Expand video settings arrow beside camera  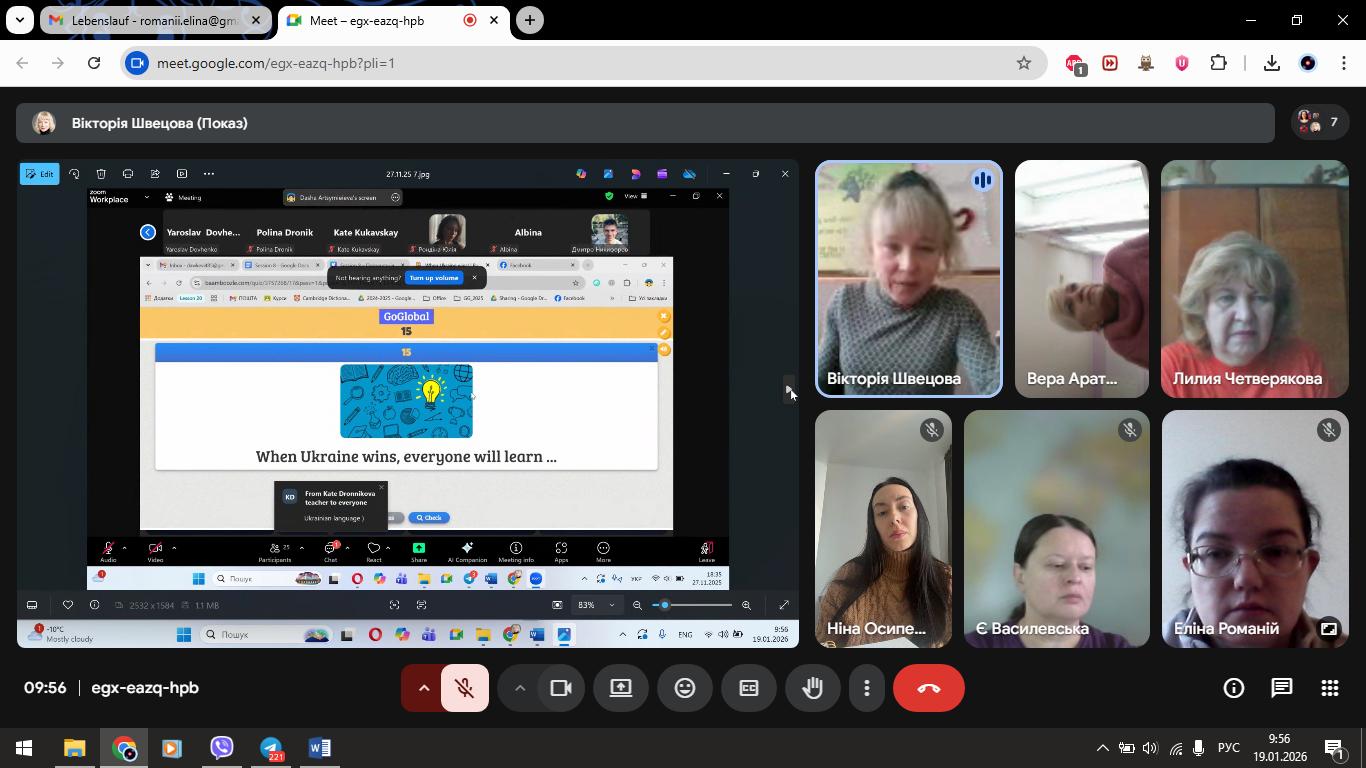pos(519,688)
